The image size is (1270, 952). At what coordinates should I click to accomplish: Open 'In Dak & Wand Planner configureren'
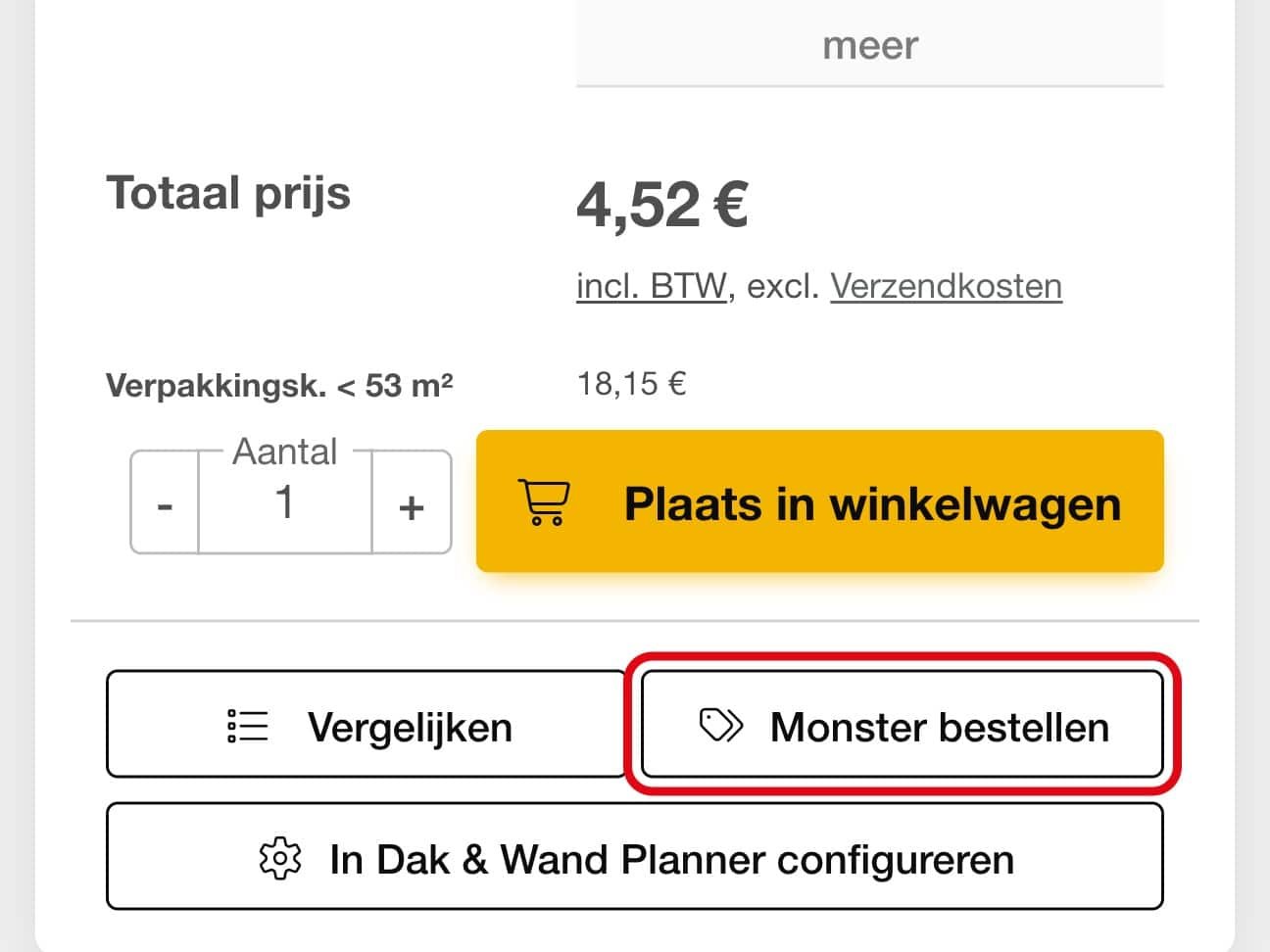635,857
